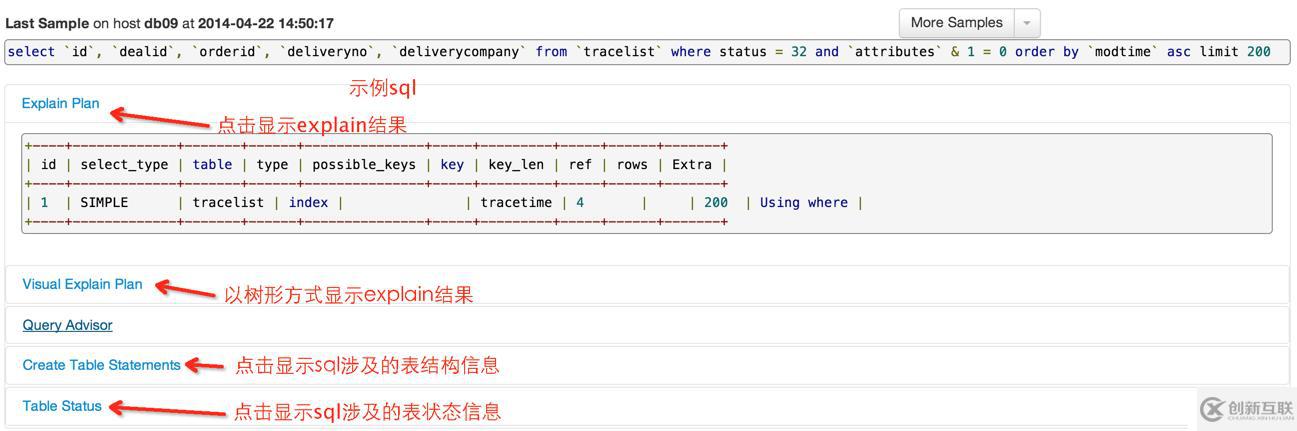Click the red 示例sql annotation
The width and height of the screenshot is (1297, 431).
[382, 88]
